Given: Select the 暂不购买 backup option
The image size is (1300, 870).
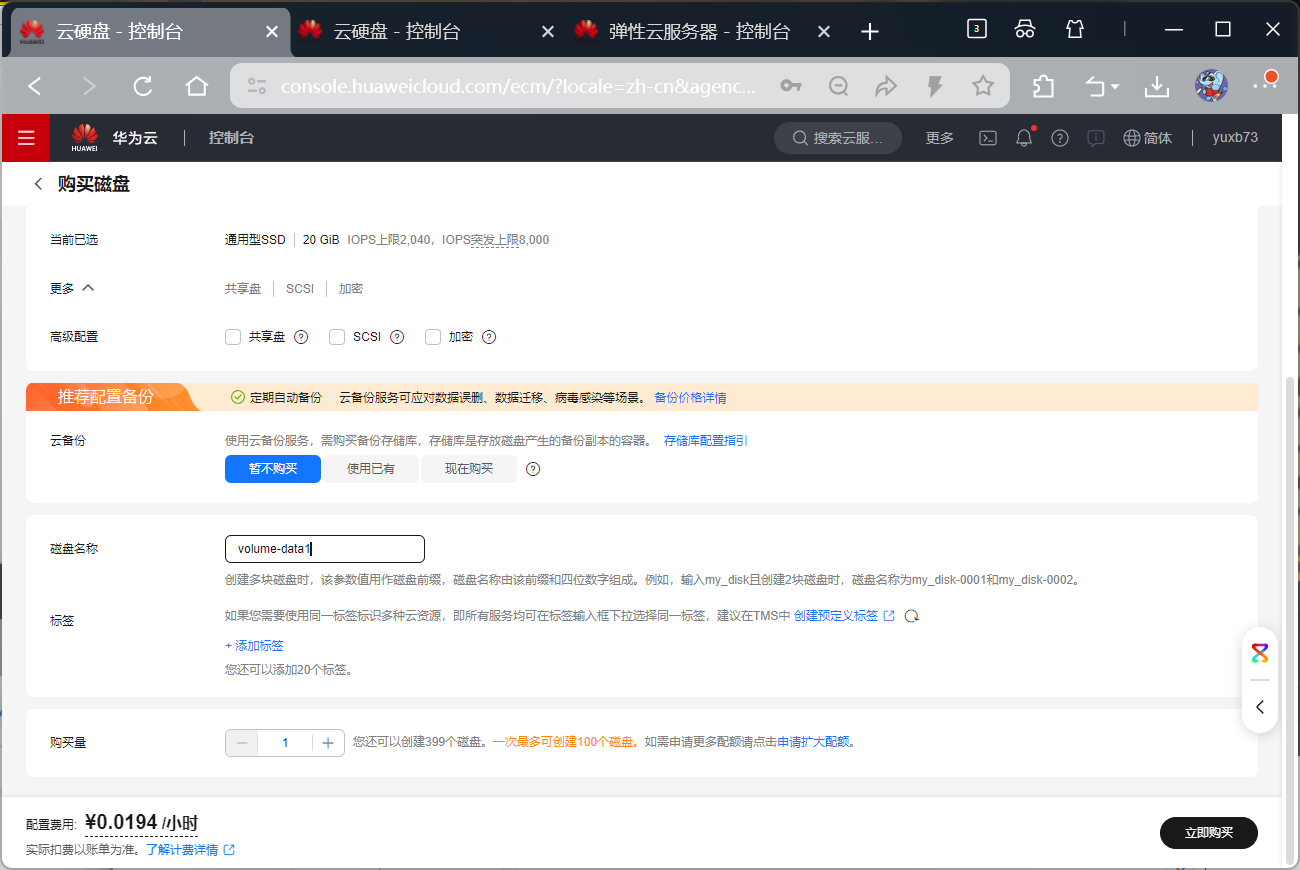Looking at the screenshot, I should [273, 469].
